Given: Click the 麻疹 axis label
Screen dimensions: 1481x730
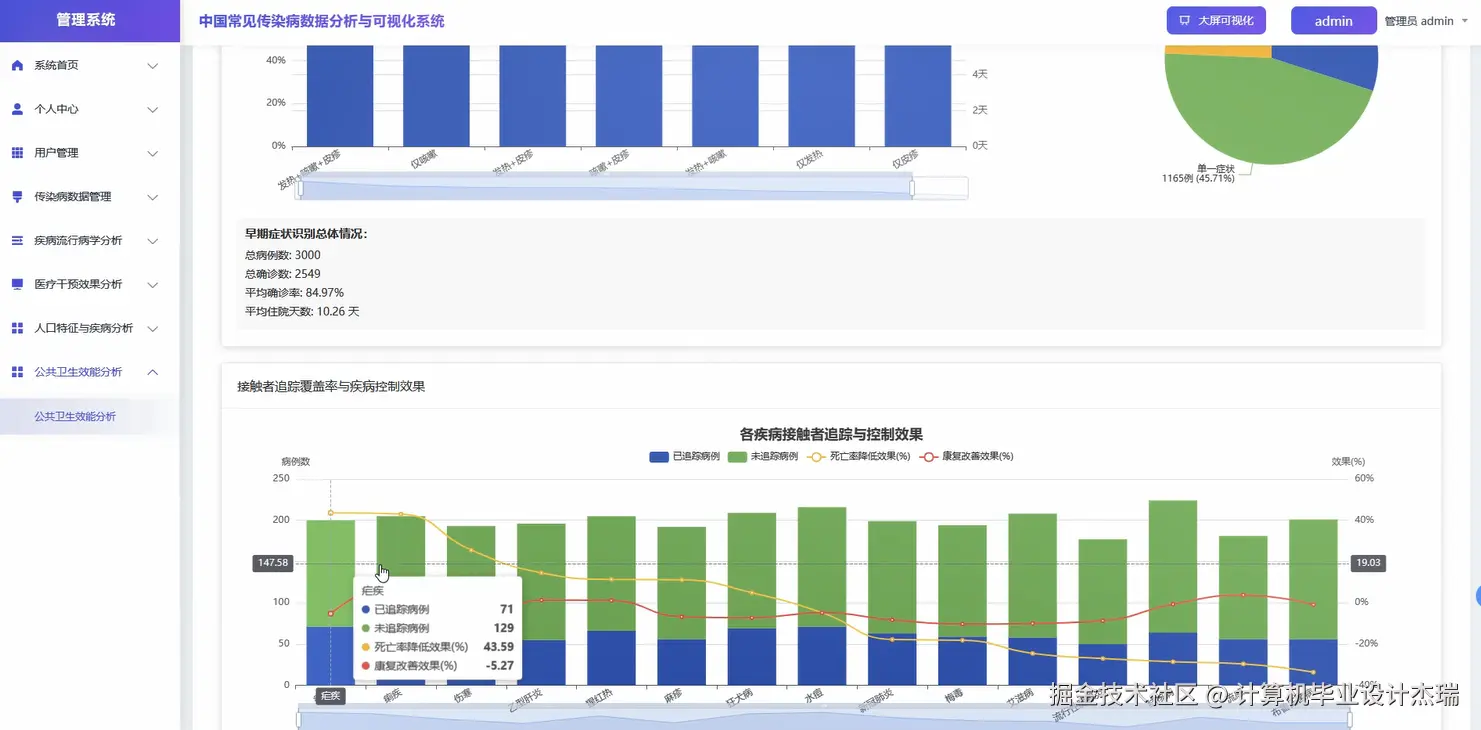Looking at the screenshot, I should [x=673, y=694].
